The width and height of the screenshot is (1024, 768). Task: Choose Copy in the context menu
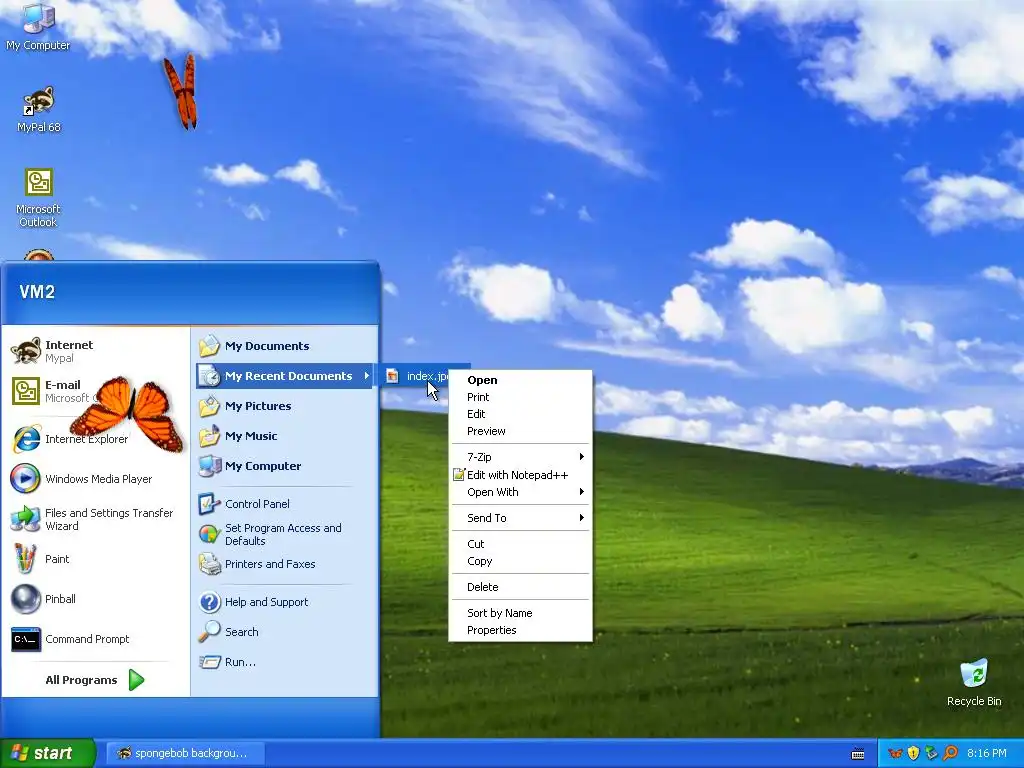pos(520,561)
